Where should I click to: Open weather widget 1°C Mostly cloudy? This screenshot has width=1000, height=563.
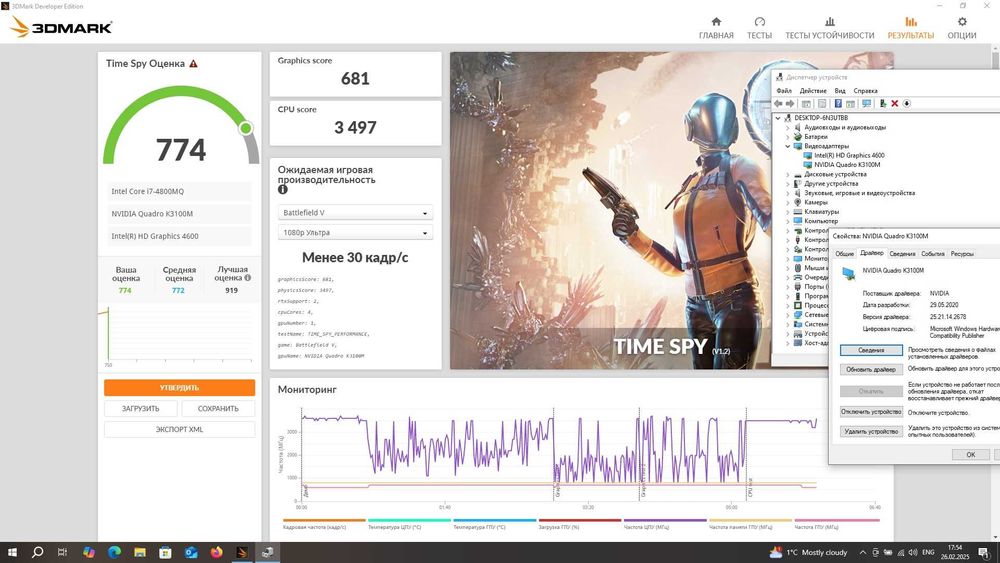coord(808,552)
